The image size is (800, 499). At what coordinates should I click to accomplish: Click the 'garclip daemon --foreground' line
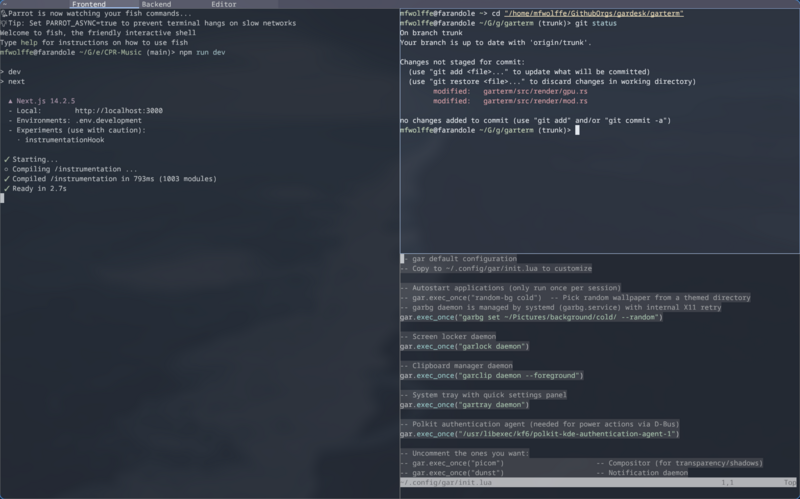point(491,376)
